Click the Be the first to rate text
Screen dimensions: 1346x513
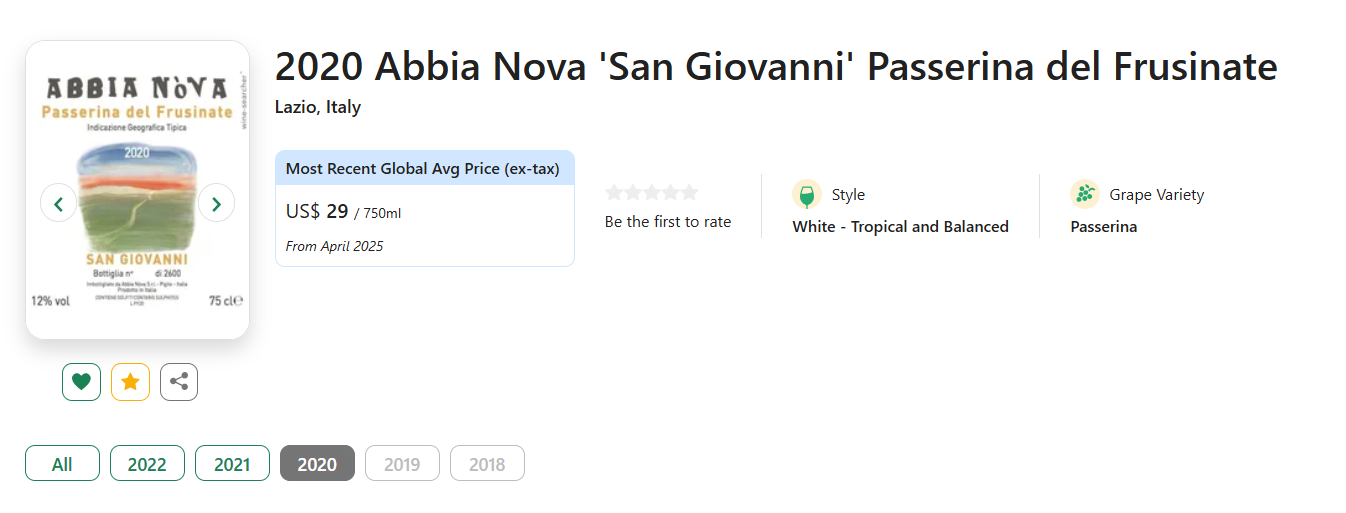tap(667, 222)
